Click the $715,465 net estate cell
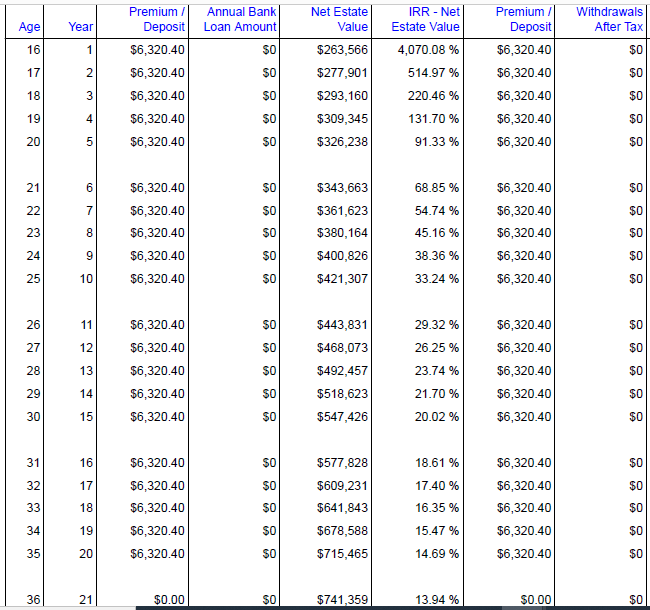Image resolution: width=650 pixels, height=610 pixels. [342, 554]
